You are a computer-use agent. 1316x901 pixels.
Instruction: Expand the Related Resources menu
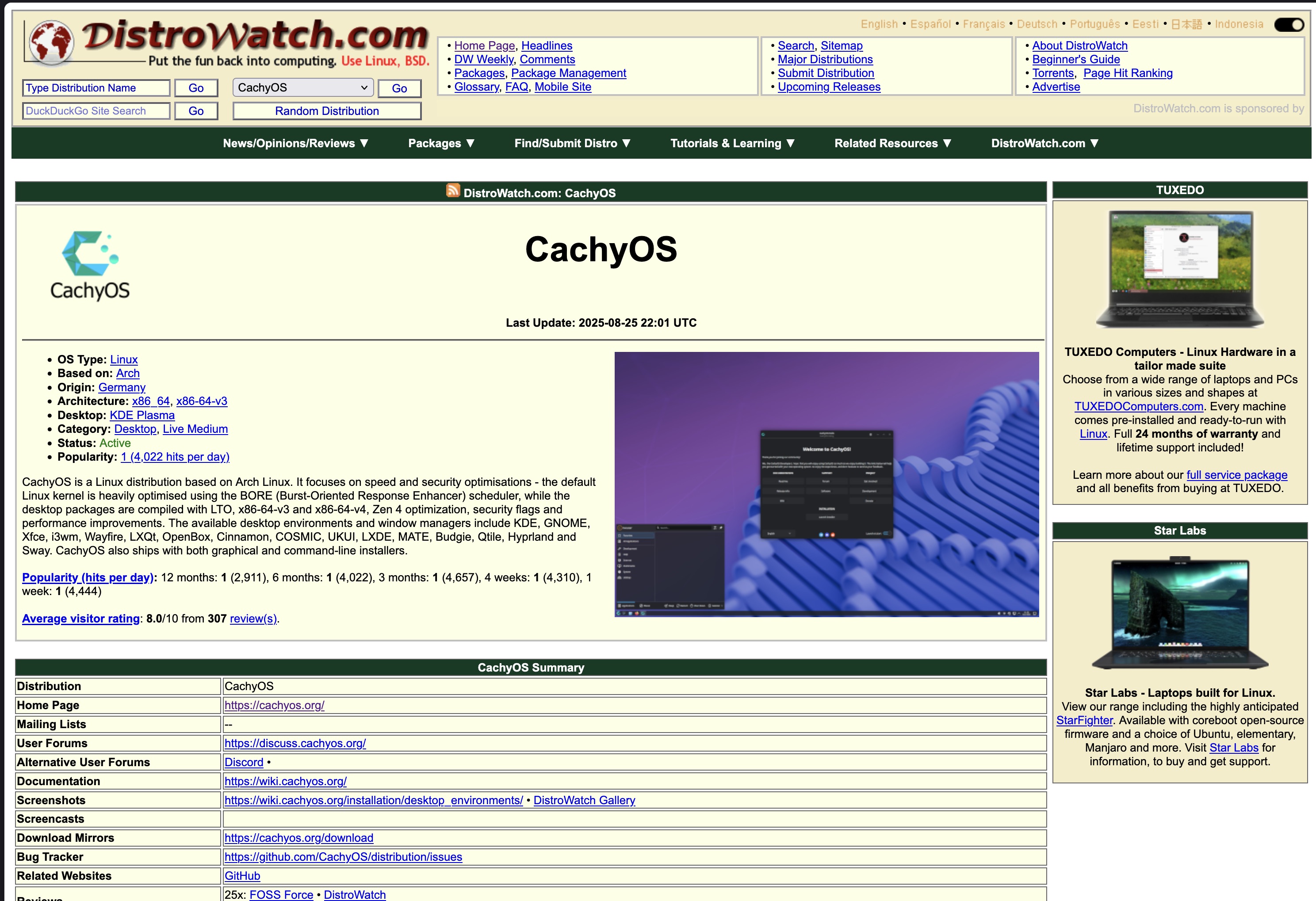(x=892, y=143)
